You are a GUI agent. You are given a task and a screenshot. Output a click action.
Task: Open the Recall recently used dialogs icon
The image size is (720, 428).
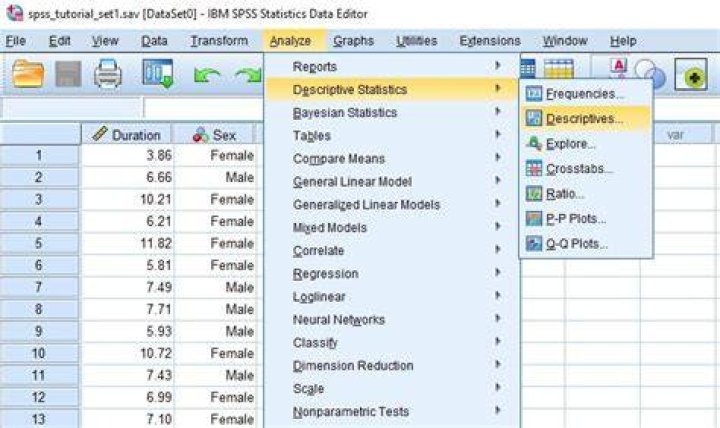coord(158,73)
